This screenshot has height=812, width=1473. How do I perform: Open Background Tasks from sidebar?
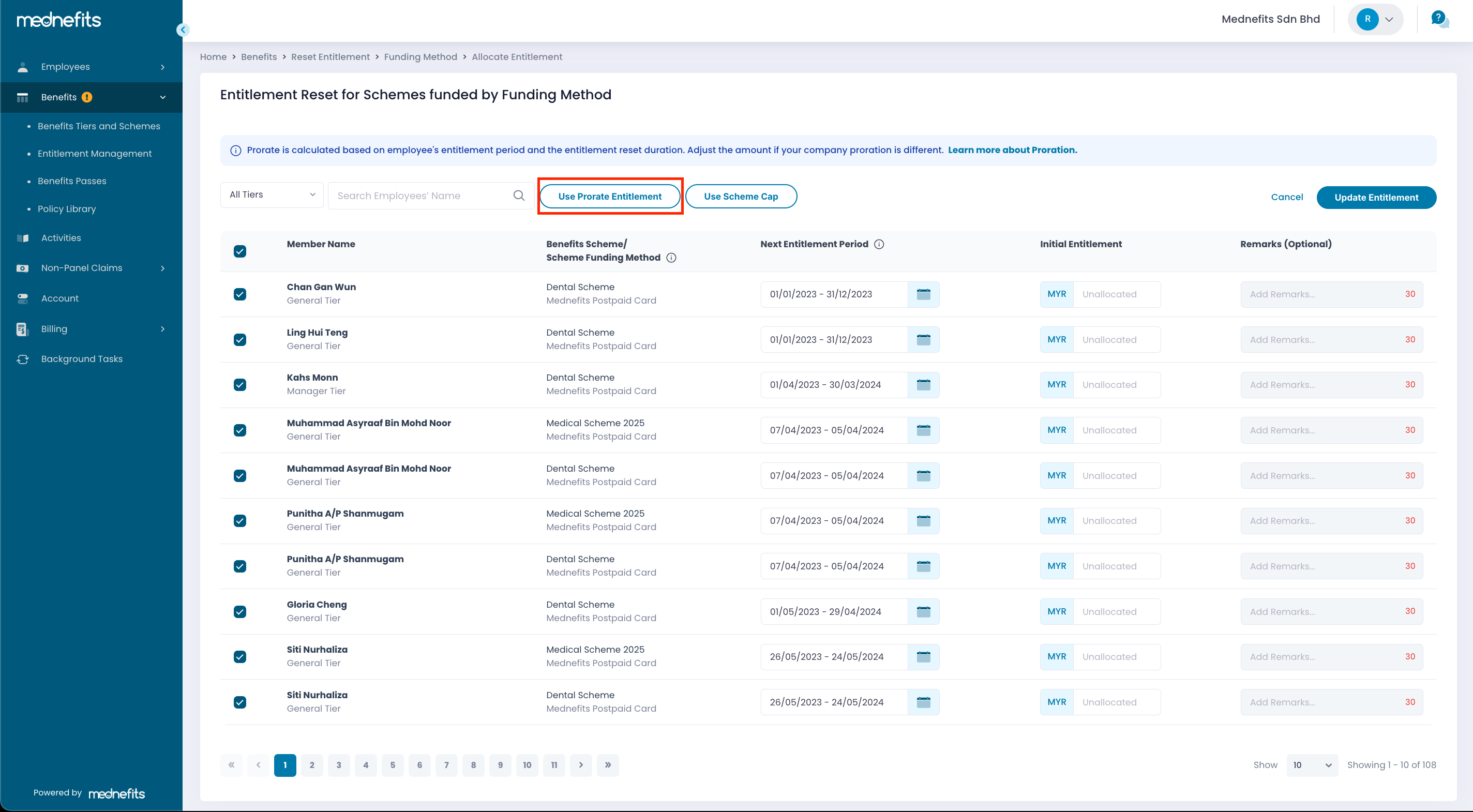point(82,359)
